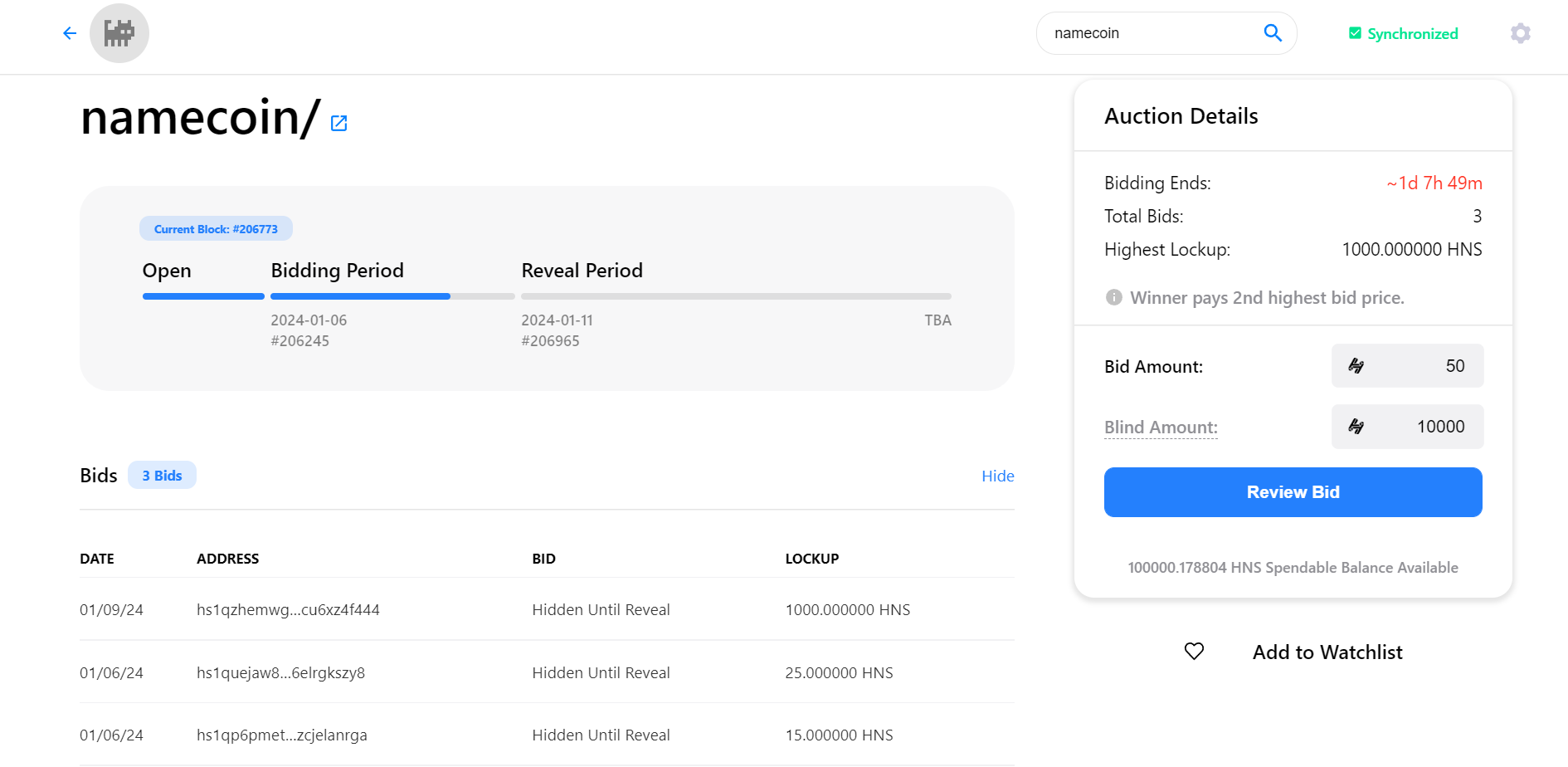Click the info icon beside winner pays note
The image size is (1568, 767).
(x=1113, y=297)
